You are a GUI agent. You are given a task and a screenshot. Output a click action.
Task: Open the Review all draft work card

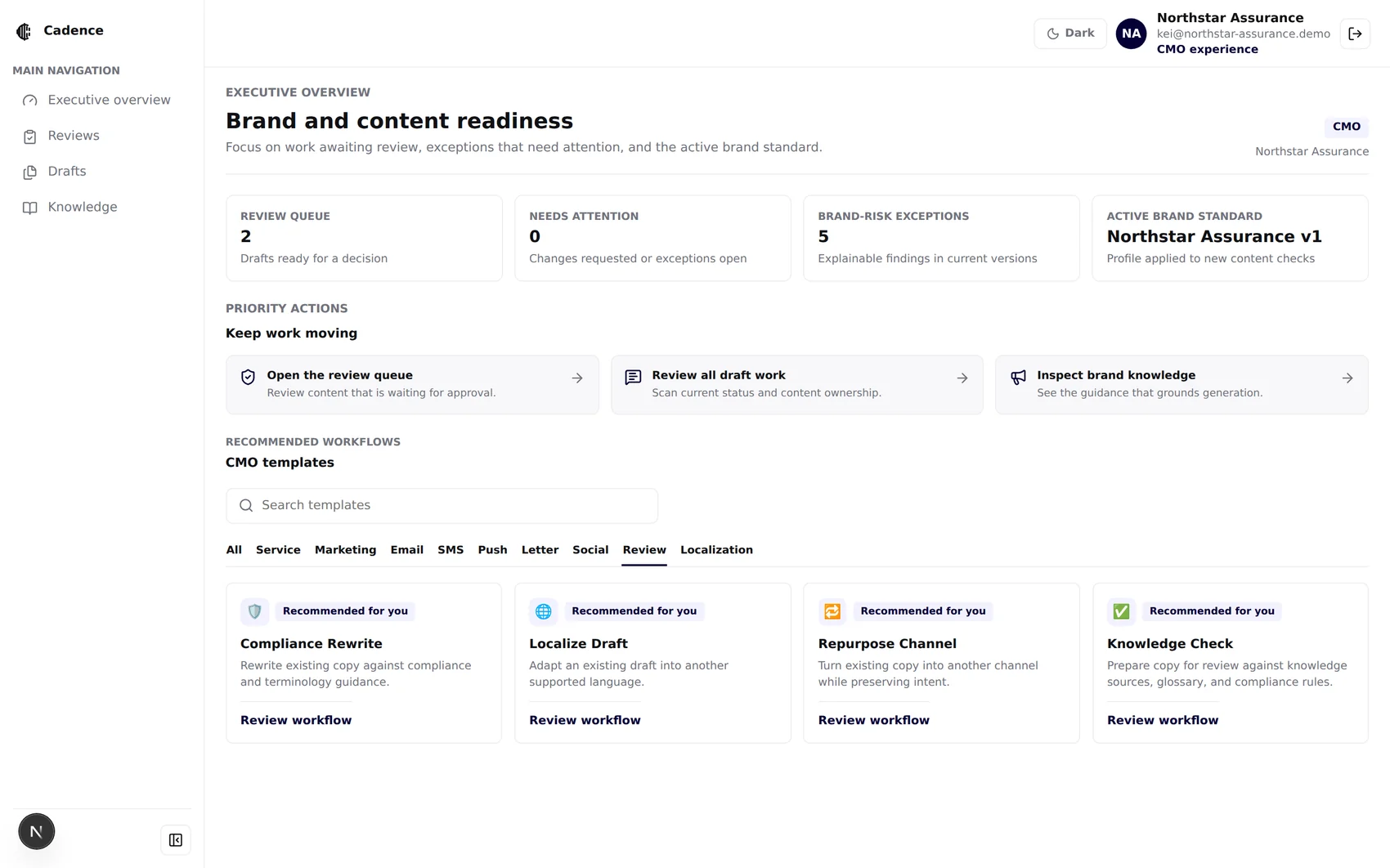[797, 384]
